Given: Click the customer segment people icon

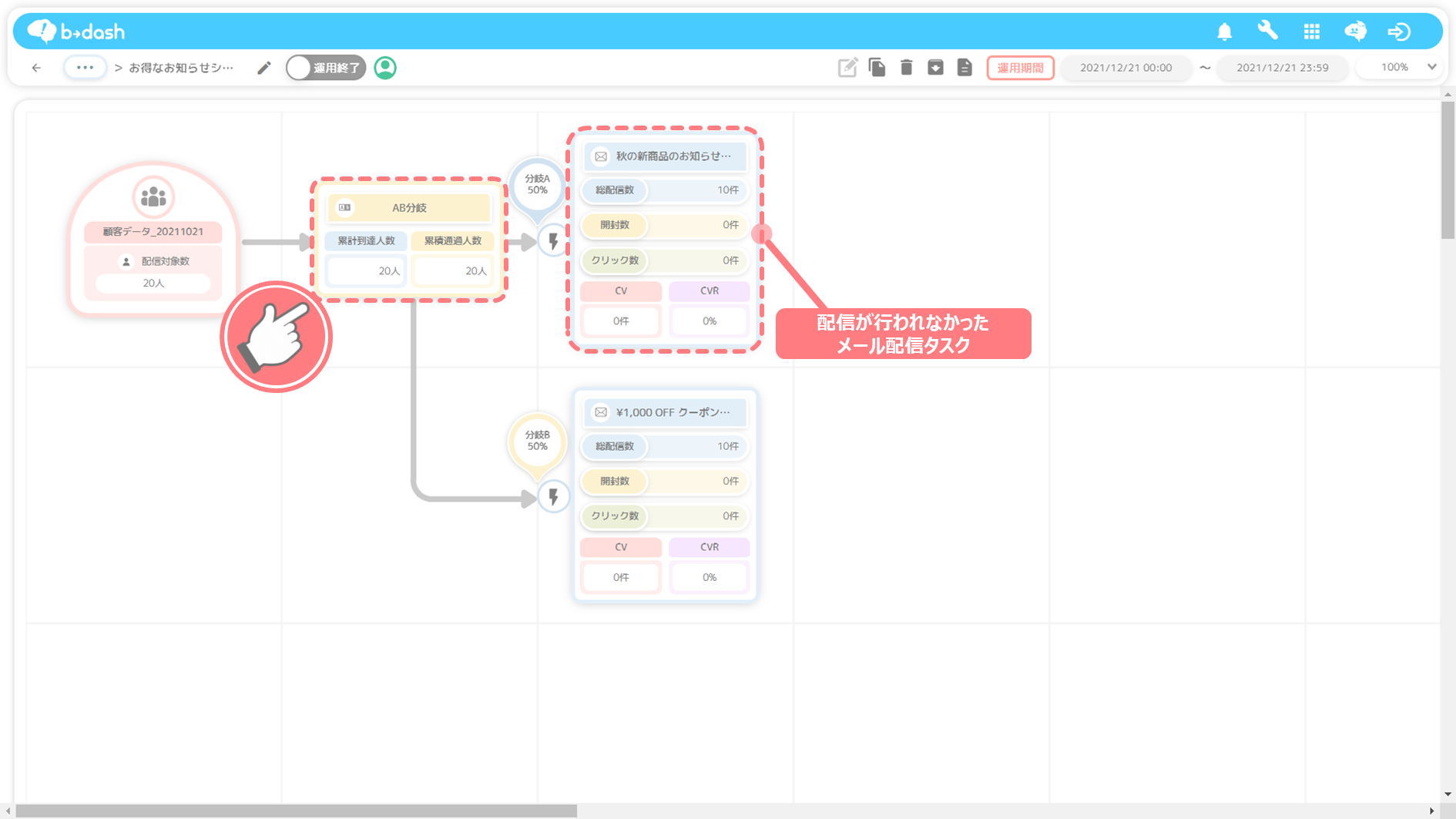Looking at the screenshot, I should (153, 197).
